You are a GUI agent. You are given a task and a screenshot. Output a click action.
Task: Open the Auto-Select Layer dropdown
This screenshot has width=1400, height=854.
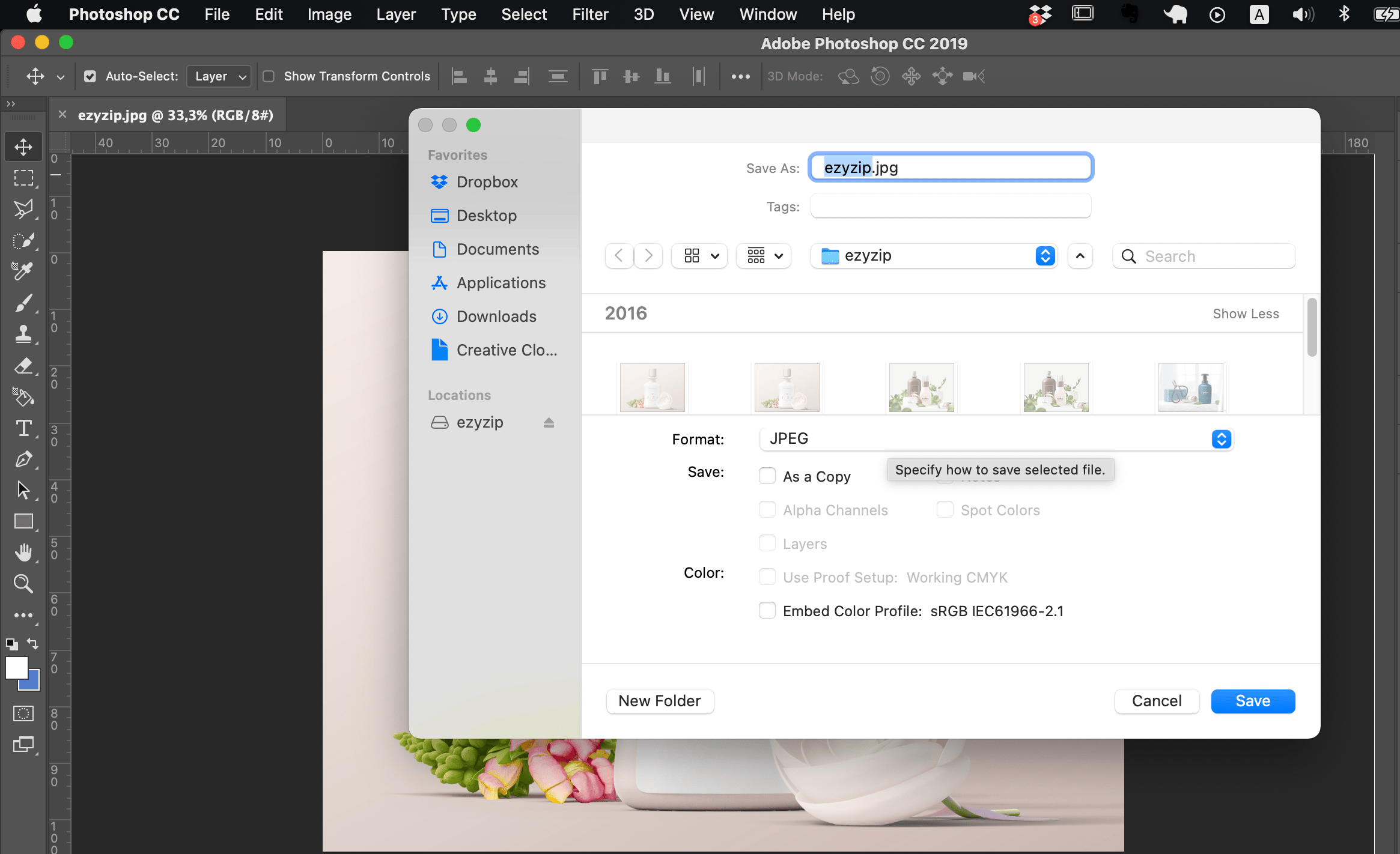coord(219,76)
